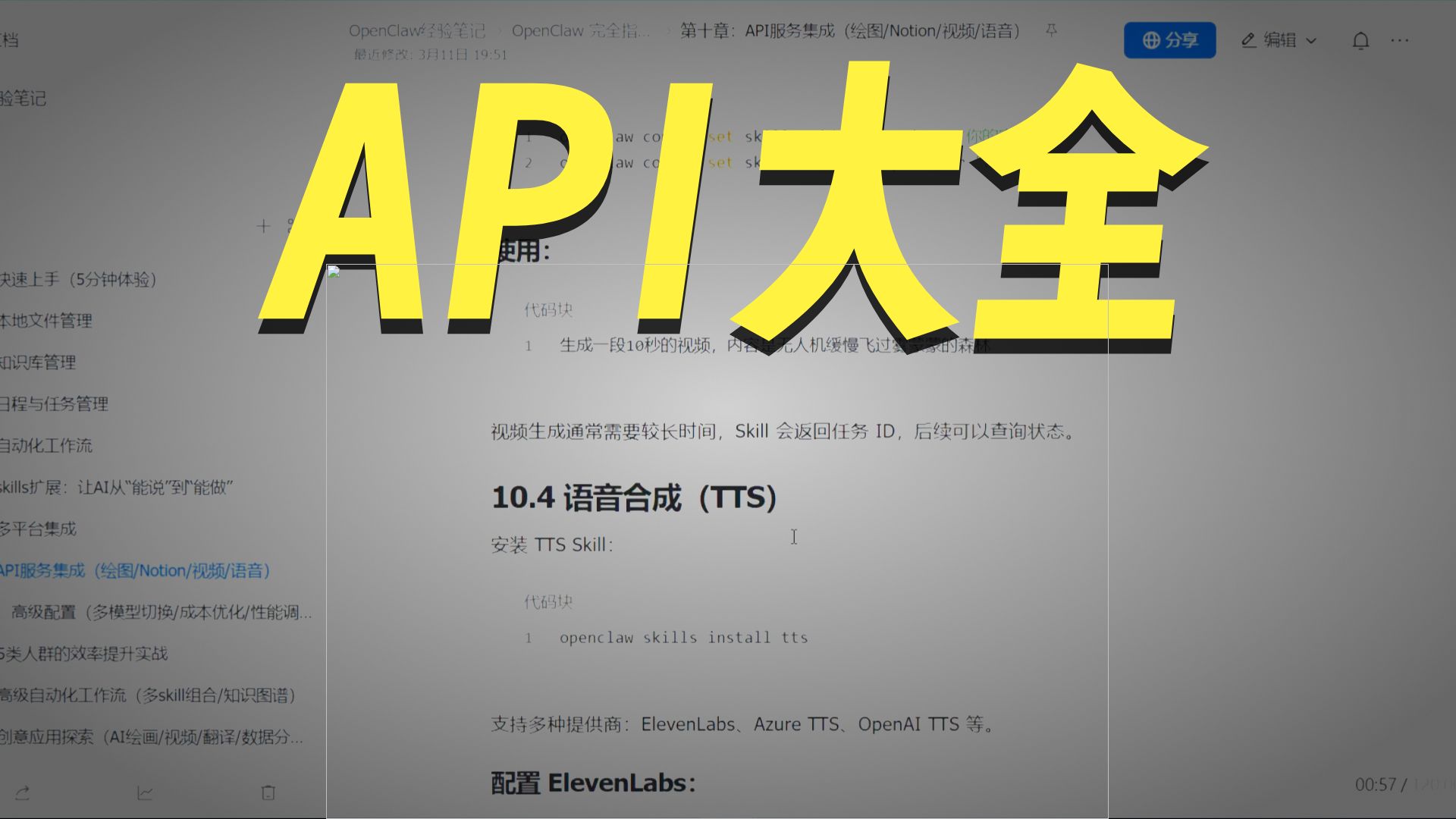Open 本地文件管理 page in sidebar
Viewport: 1456px width, 819px height.
click(x=46, y=321)
